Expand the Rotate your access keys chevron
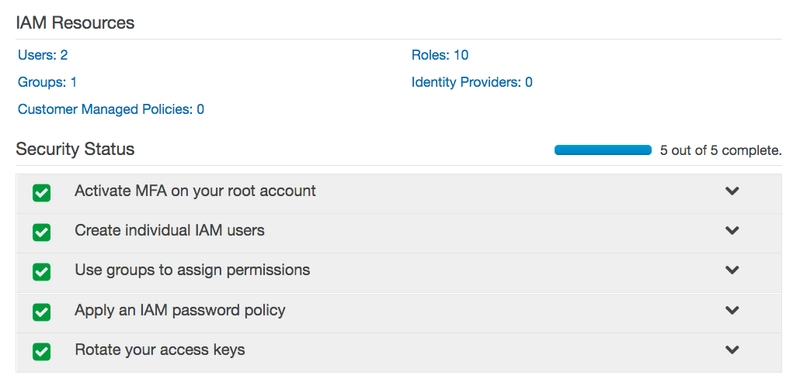800x389 pixels. point(732,350)
